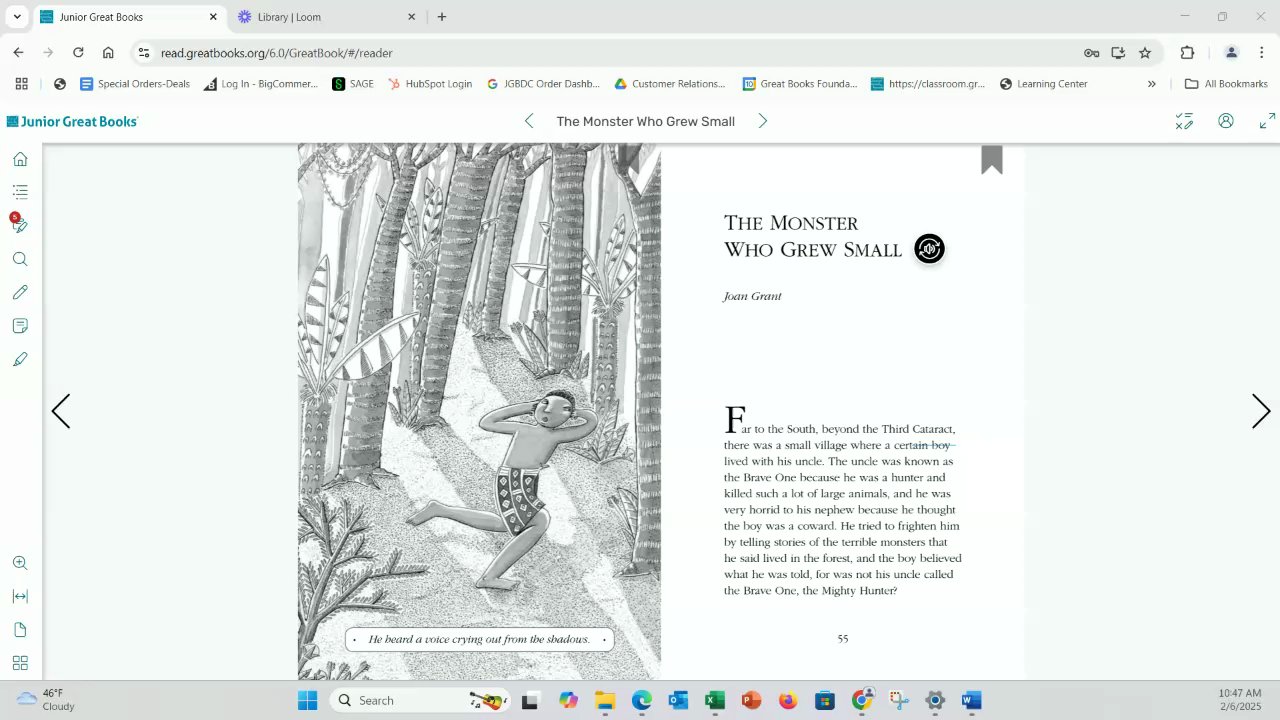Screen dimensions: 1280x720
Task: Open the classroom.gr bookmark
Action: click(x=928, y=84)
